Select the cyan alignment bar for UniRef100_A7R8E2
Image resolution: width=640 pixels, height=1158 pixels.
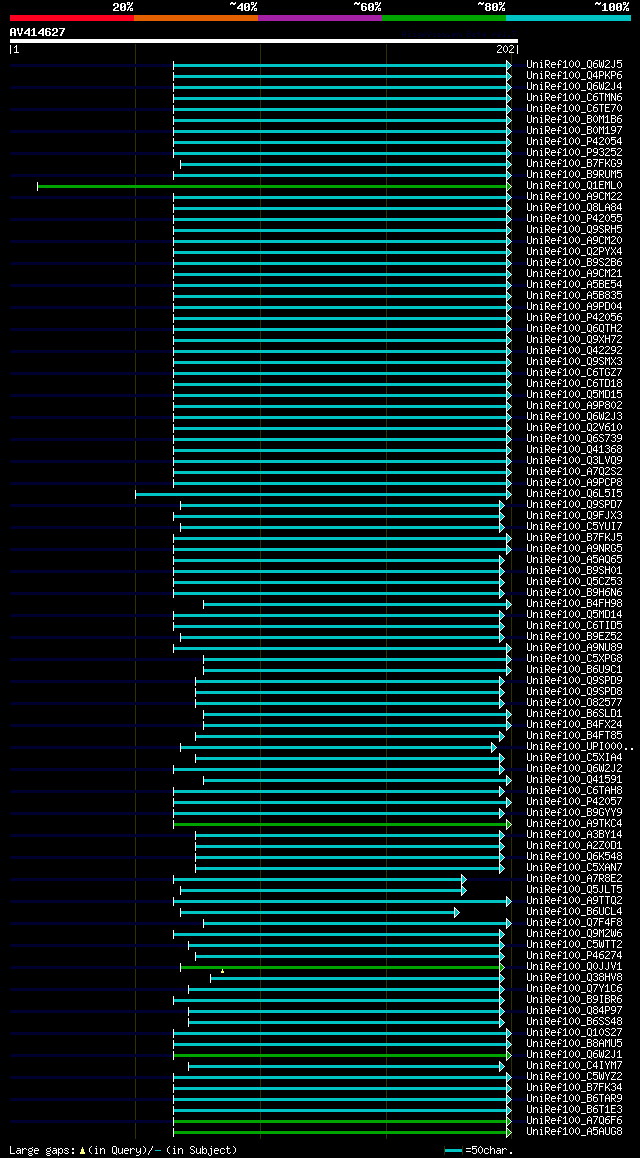click(x=320, y=879)
